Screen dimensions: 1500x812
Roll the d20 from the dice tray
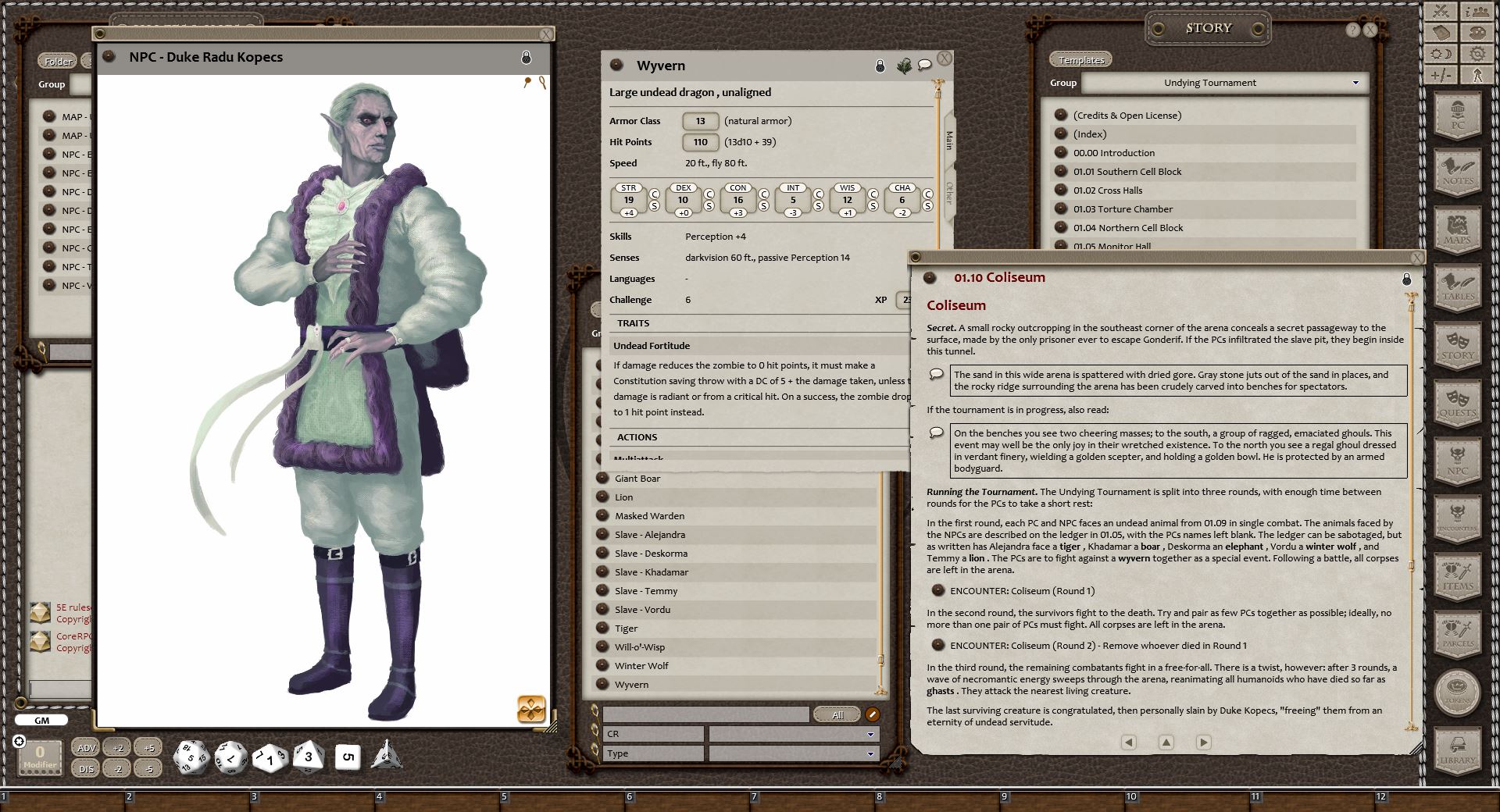coord(191,758)
